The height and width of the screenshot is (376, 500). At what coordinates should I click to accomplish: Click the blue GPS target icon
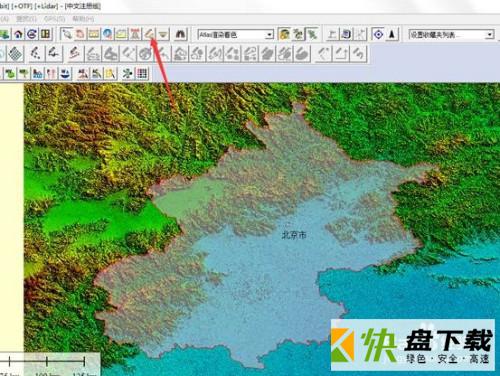[x=378, y=34]
